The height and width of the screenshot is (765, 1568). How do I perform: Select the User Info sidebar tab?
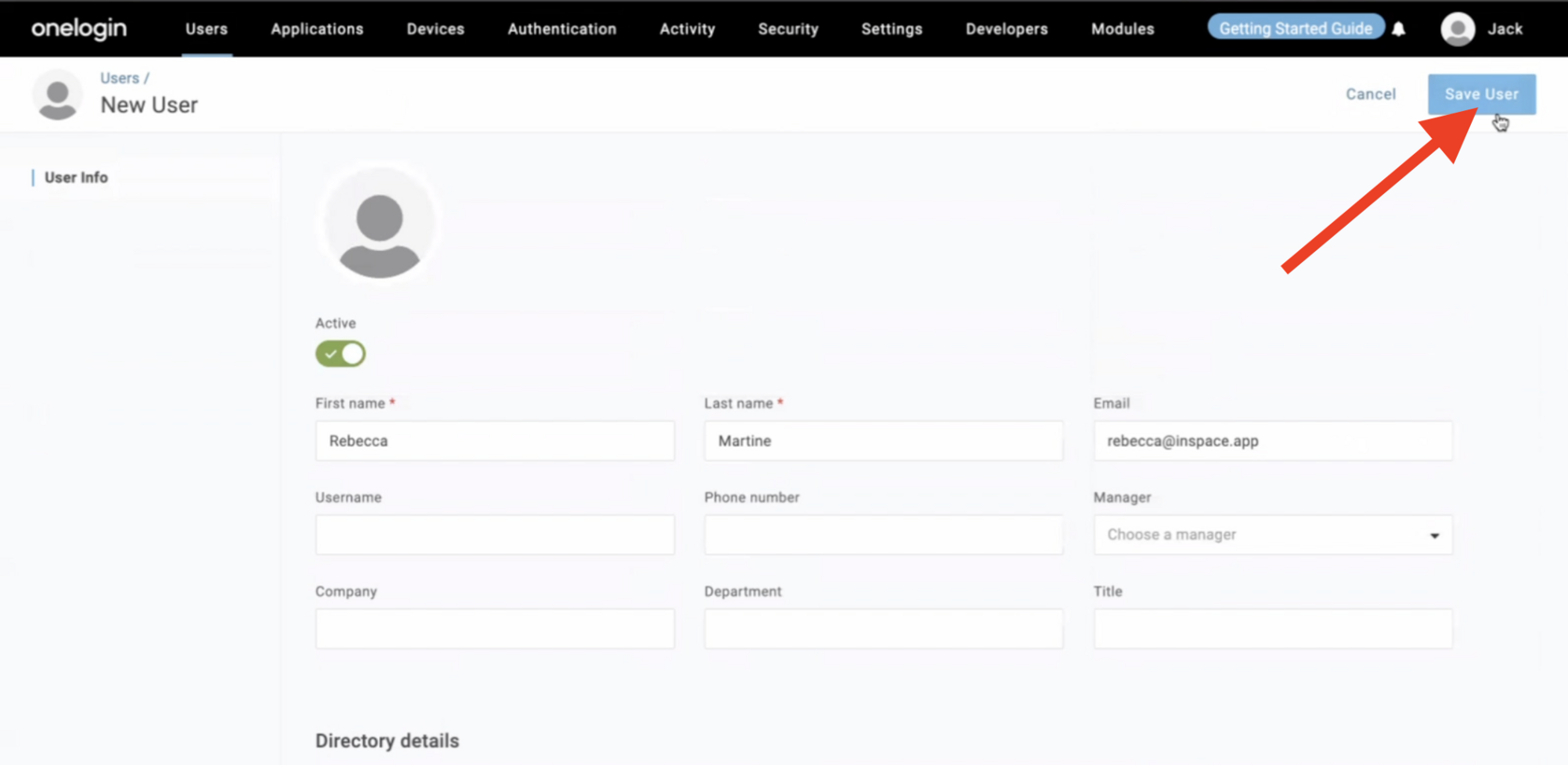77,177
